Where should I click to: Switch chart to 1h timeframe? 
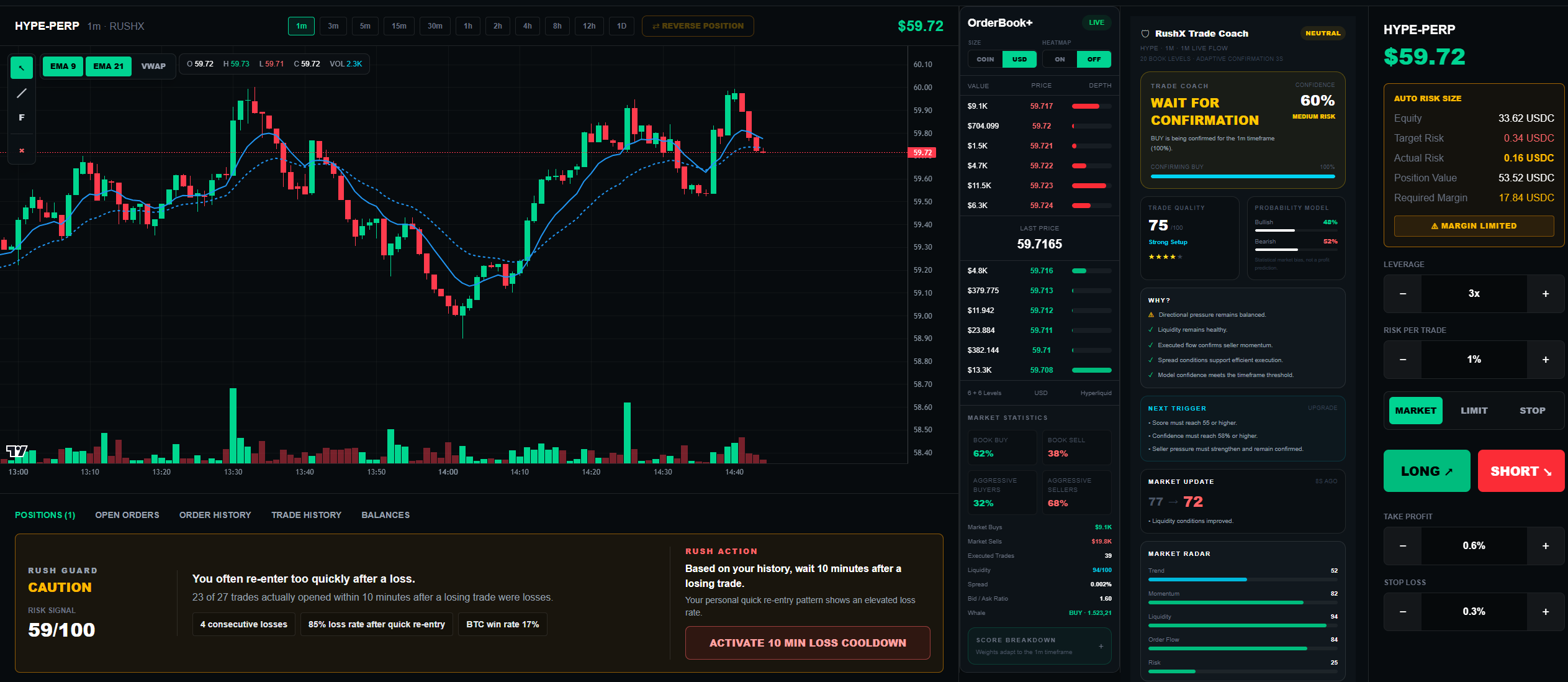[x=468, y=26]
